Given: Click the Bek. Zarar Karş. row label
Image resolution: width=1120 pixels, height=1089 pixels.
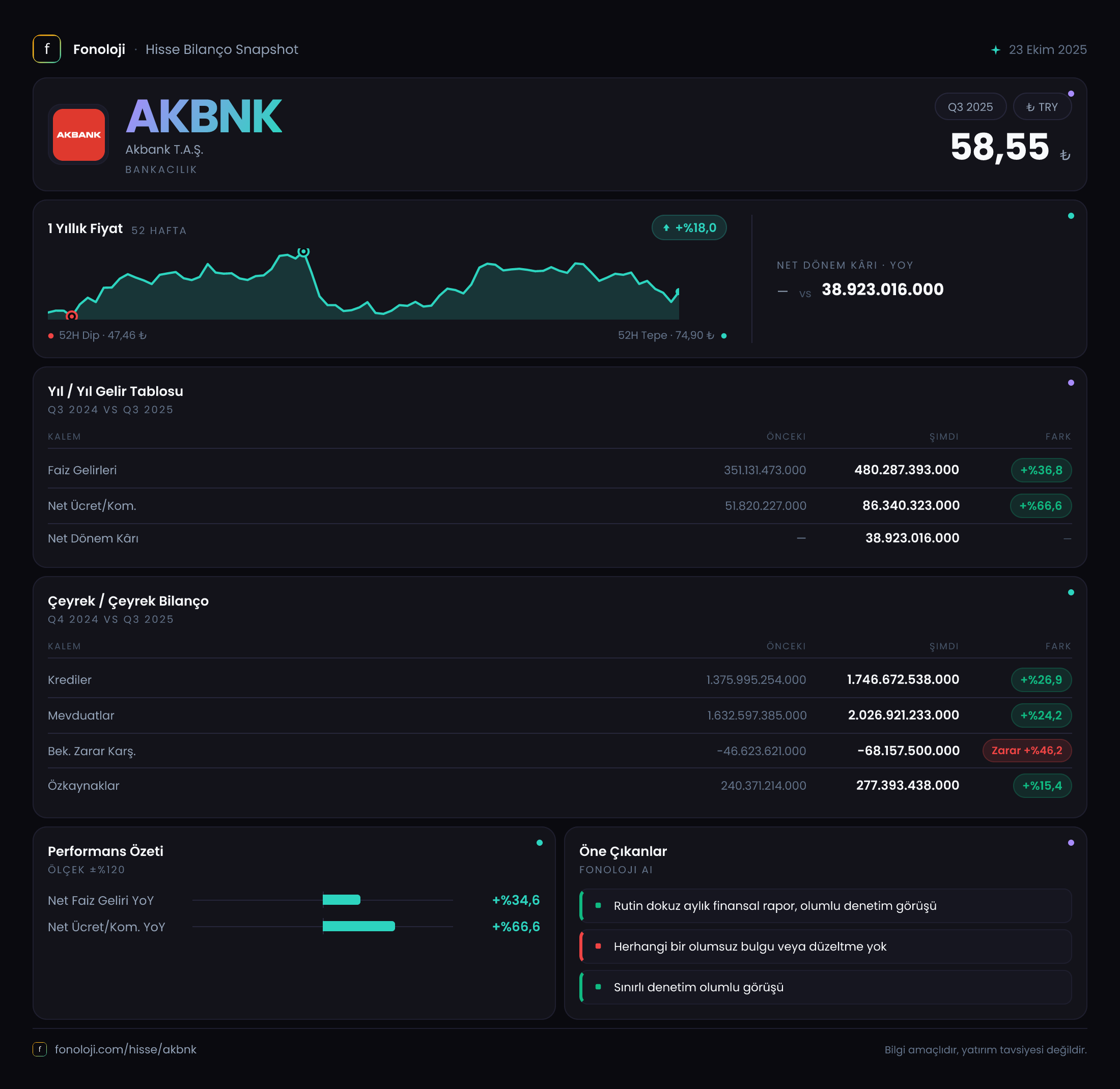Looking at the screenshot, I should [x=92, y=751].
